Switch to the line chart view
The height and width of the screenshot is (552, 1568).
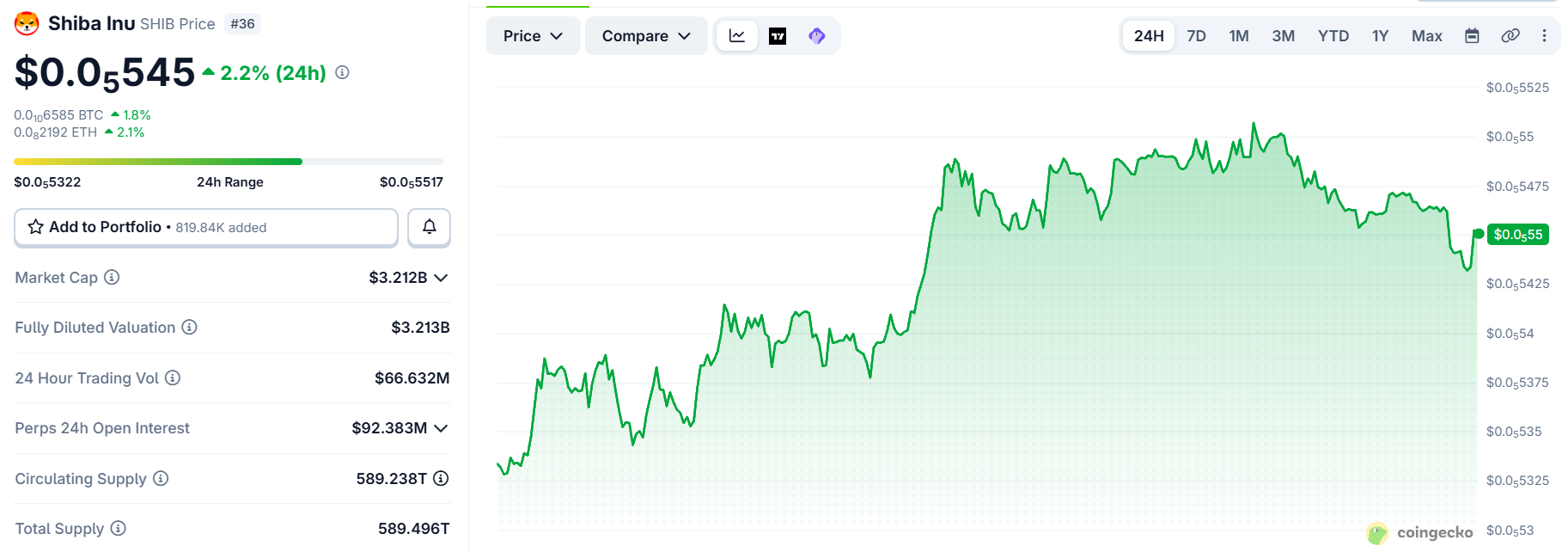[737, 36]
